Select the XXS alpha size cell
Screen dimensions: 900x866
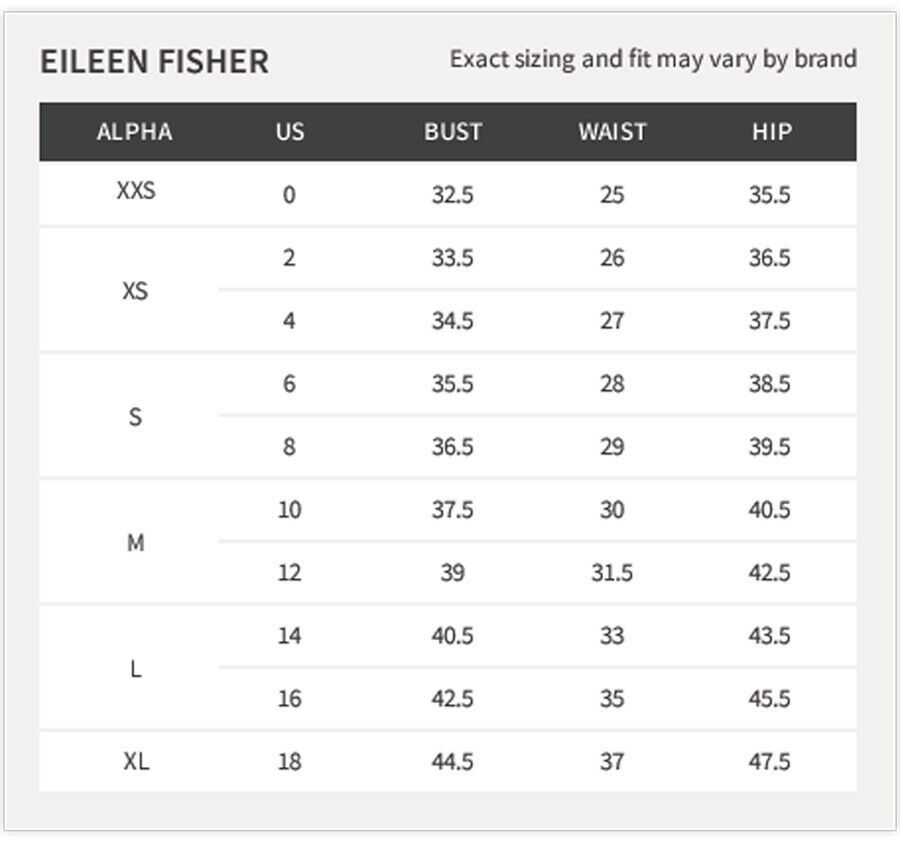pos(136,191)
